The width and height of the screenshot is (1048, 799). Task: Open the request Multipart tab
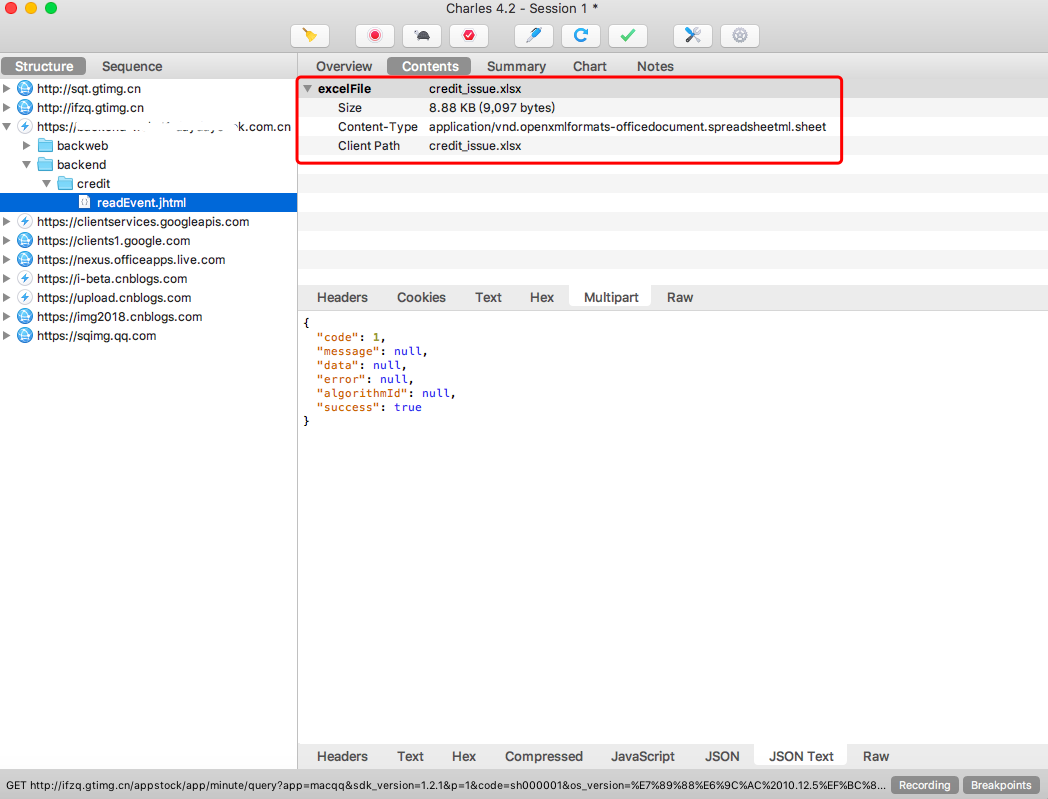[x=611, y=298]
